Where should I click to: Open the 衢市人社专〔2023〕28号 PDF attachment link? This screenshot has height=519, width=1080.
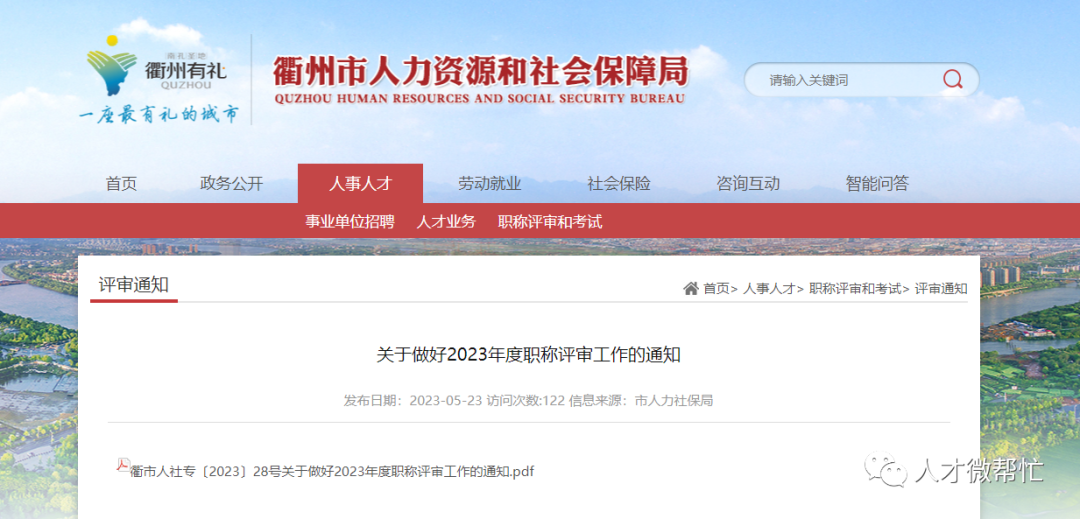[x=332, y=472]
